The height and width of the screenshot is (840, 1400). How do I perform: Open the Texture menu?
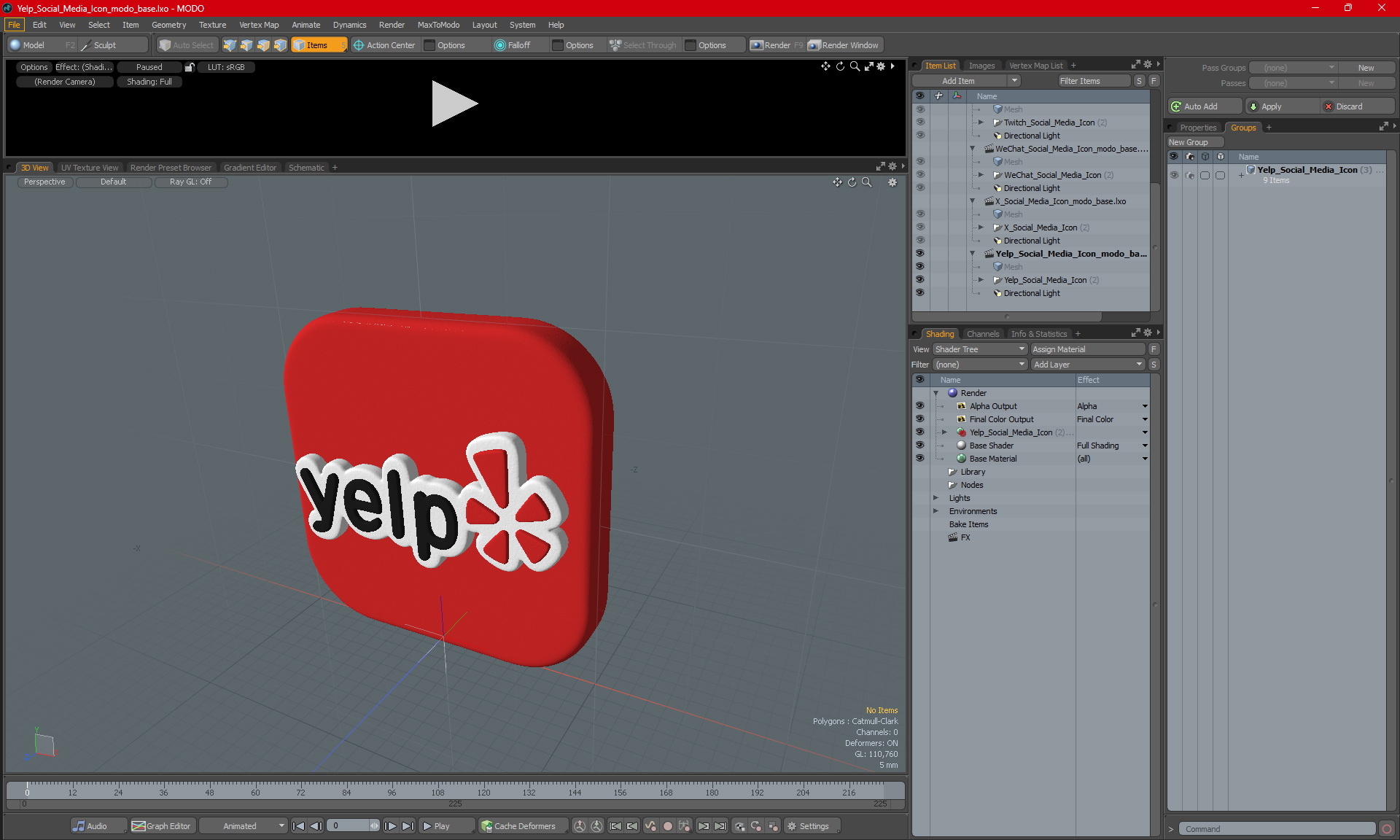212,25
